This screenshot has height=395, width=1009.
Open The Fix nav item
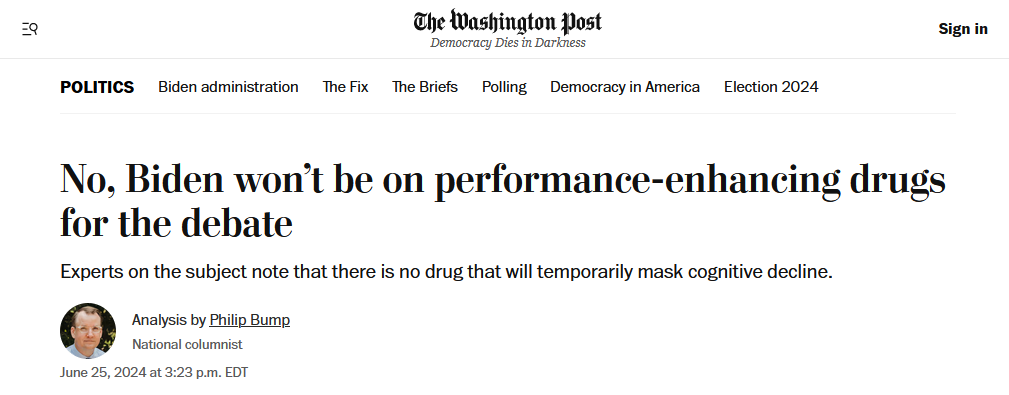click(x=346, y=87)
